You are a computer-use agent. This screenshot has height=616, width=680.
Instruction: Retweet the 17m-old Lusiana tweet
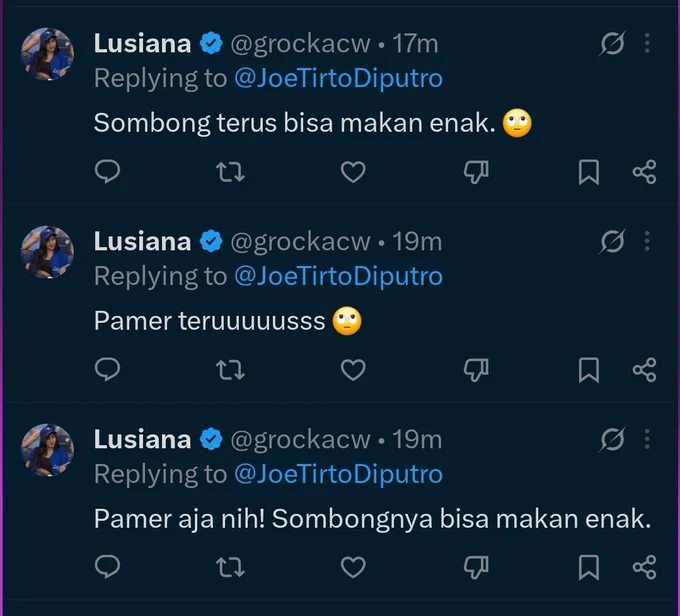coord(230,172)
